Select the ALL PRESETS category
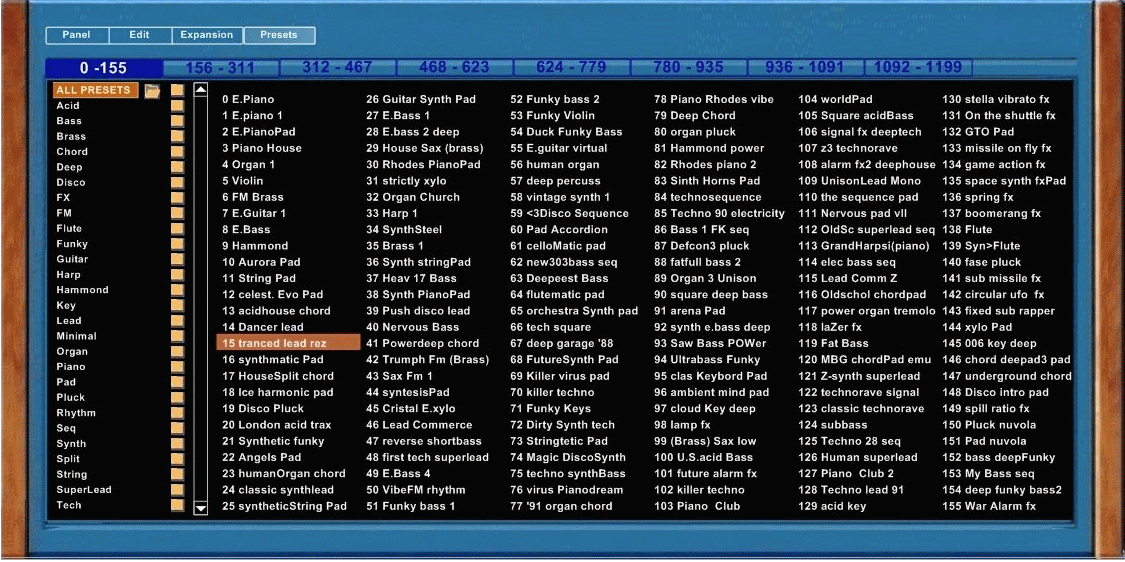1125x562 pixels. pyautogui.click(x=95, y=90)
